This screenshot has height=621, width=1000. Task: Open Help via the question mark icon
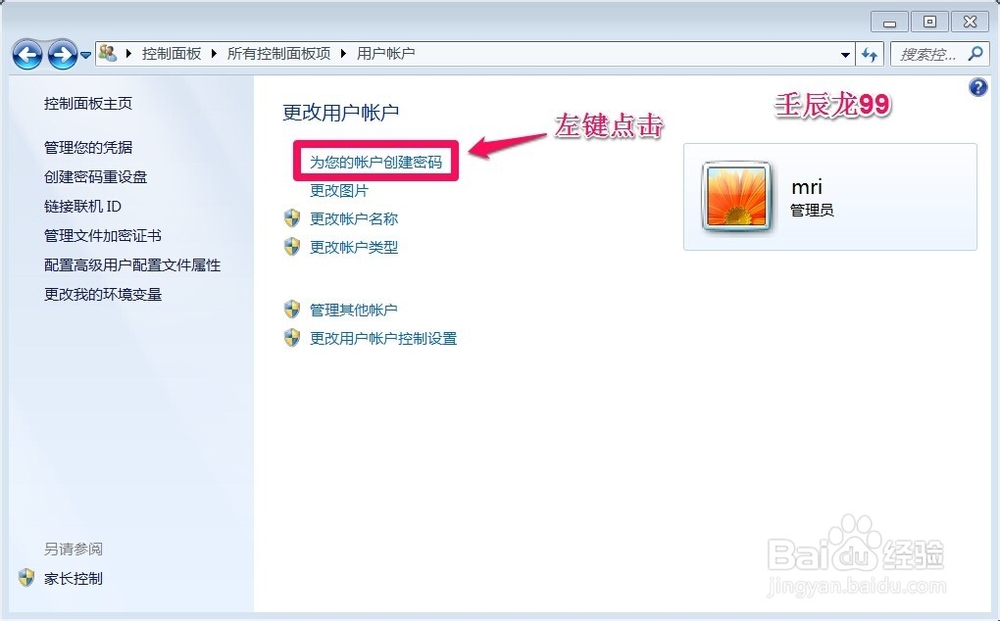pyautogui.click(x=977, y=88)
